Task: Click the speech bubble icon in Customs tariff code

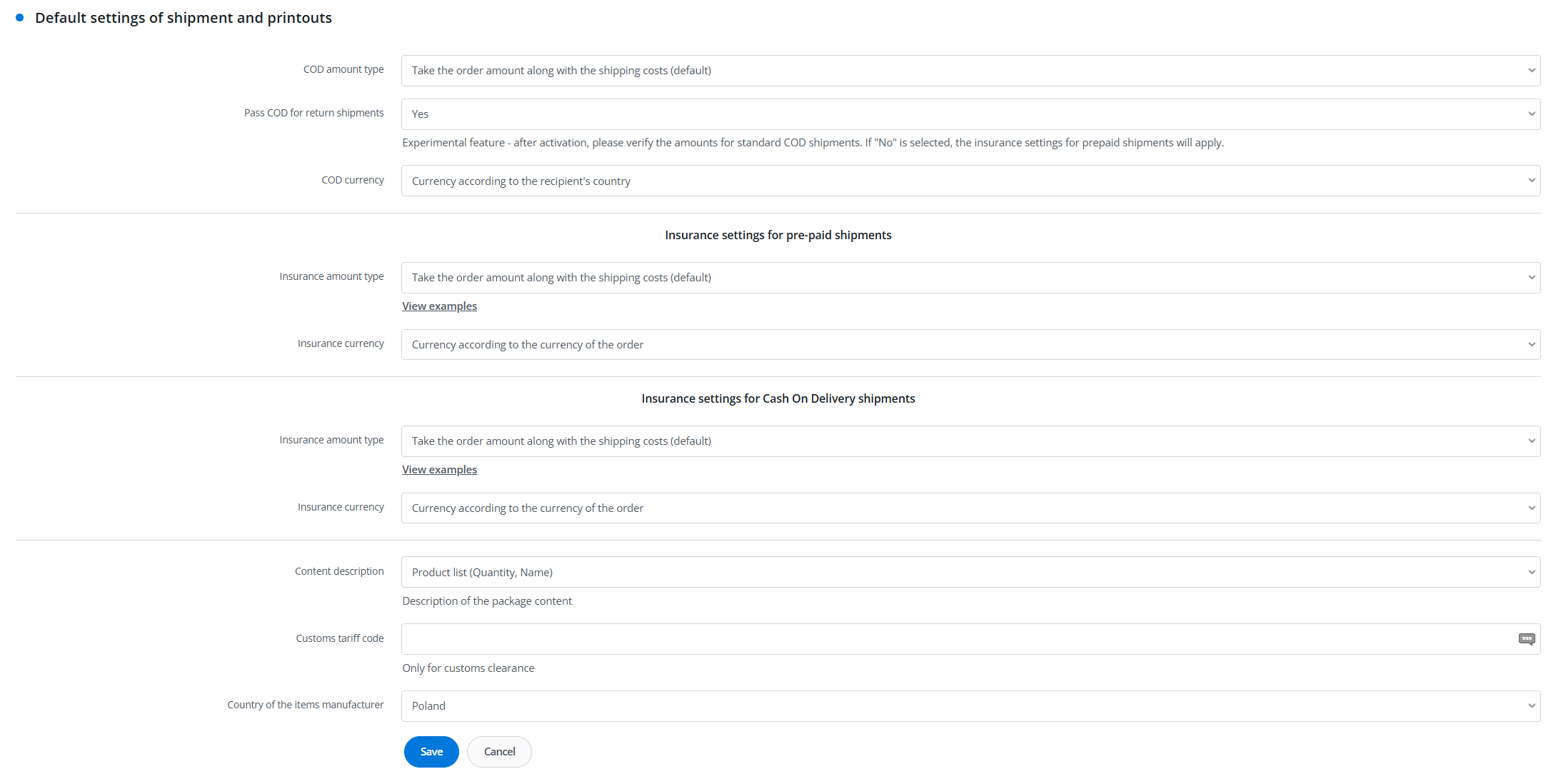Action: tap(1526, 639)
